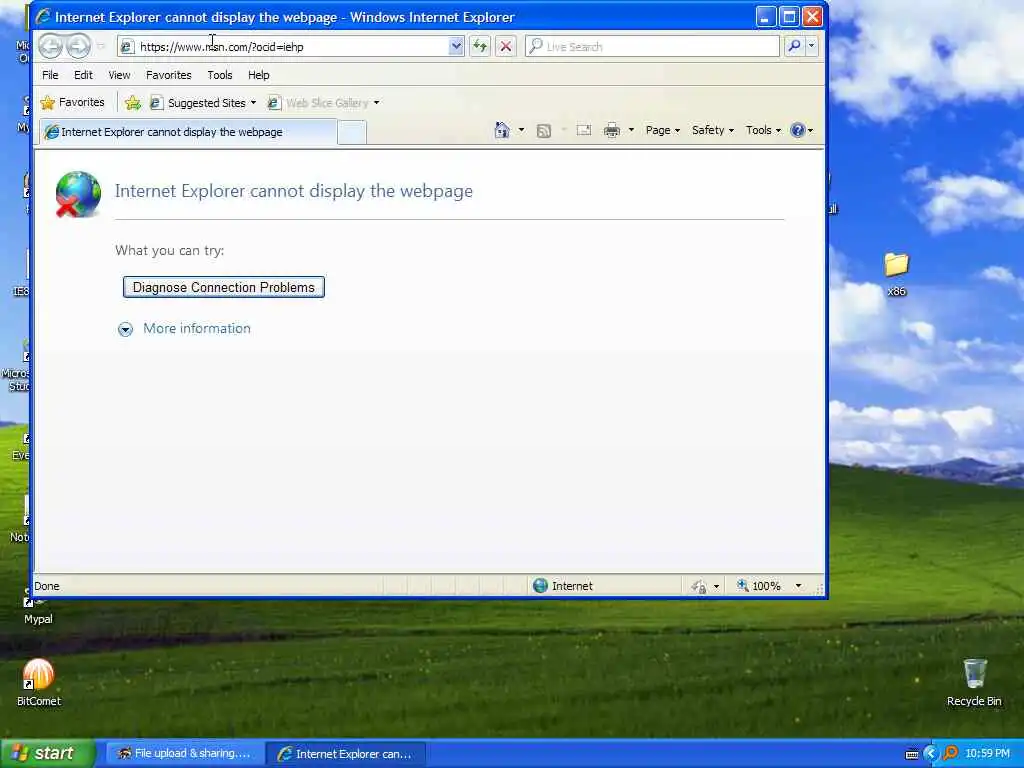Select the 'cannot display the webpage' tab
This screenshot has width=1024, height=768.
[188, 132]
